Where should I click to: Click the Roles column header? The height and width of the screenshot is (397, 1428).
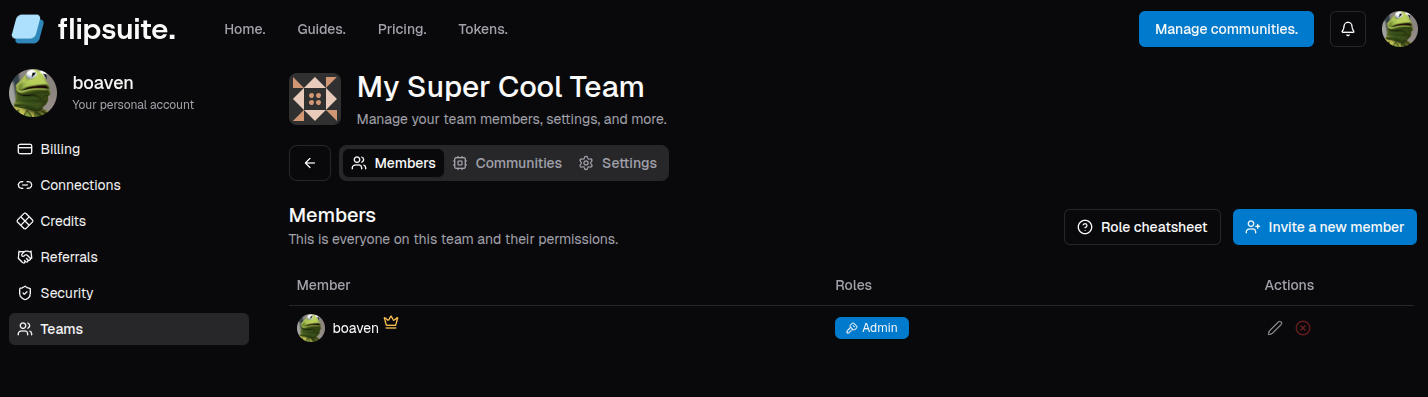click(853, 285)
